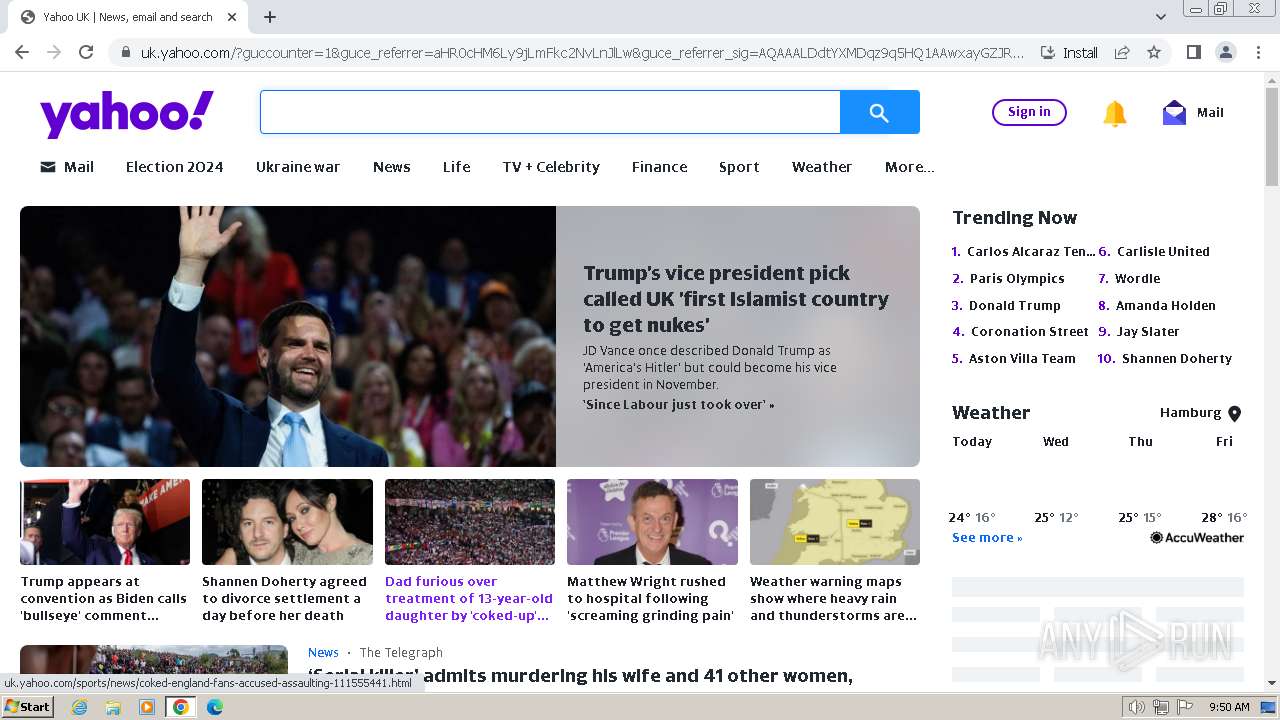Go to the Finance section
Screen dimensions: 1280x720
click(x=659, y=167)
